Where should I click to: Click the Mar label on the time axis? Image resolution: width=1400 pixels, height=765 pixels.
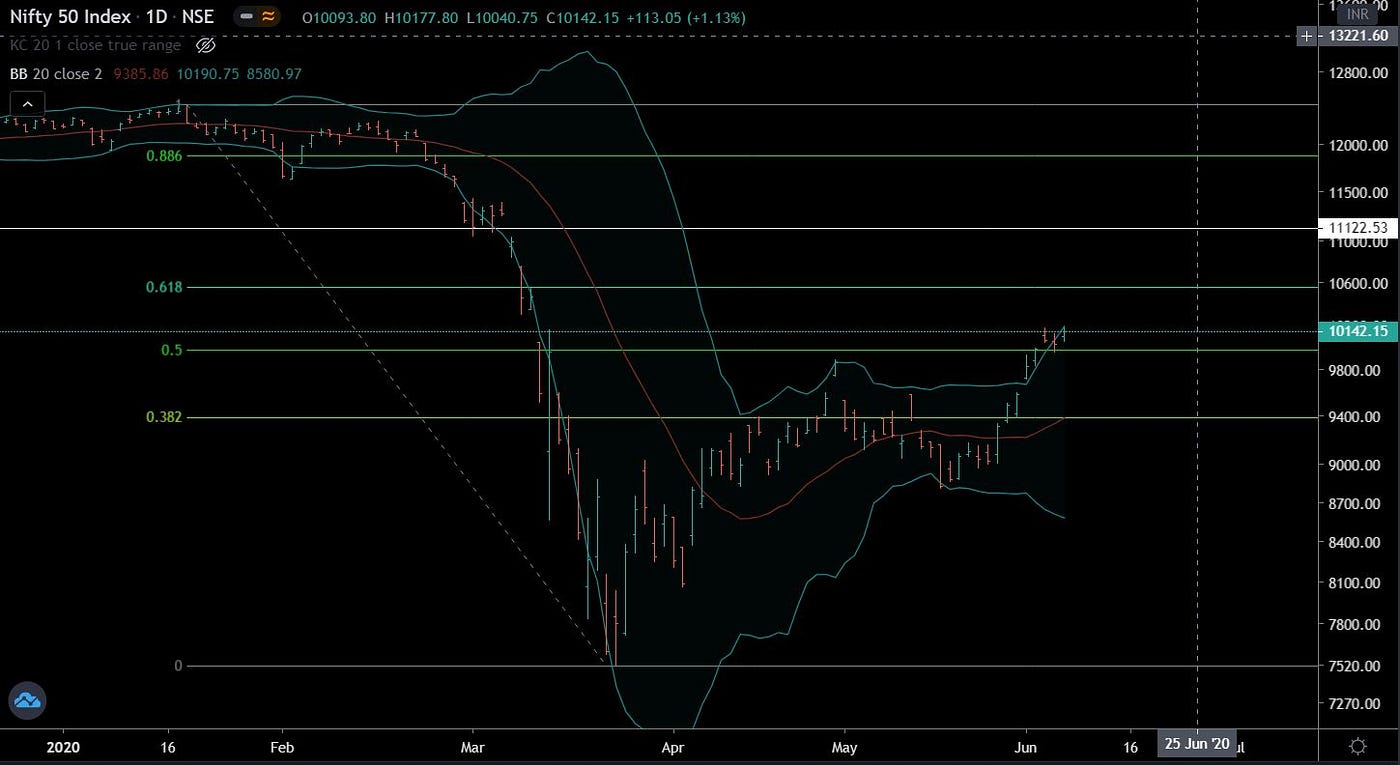click(473, 746)
